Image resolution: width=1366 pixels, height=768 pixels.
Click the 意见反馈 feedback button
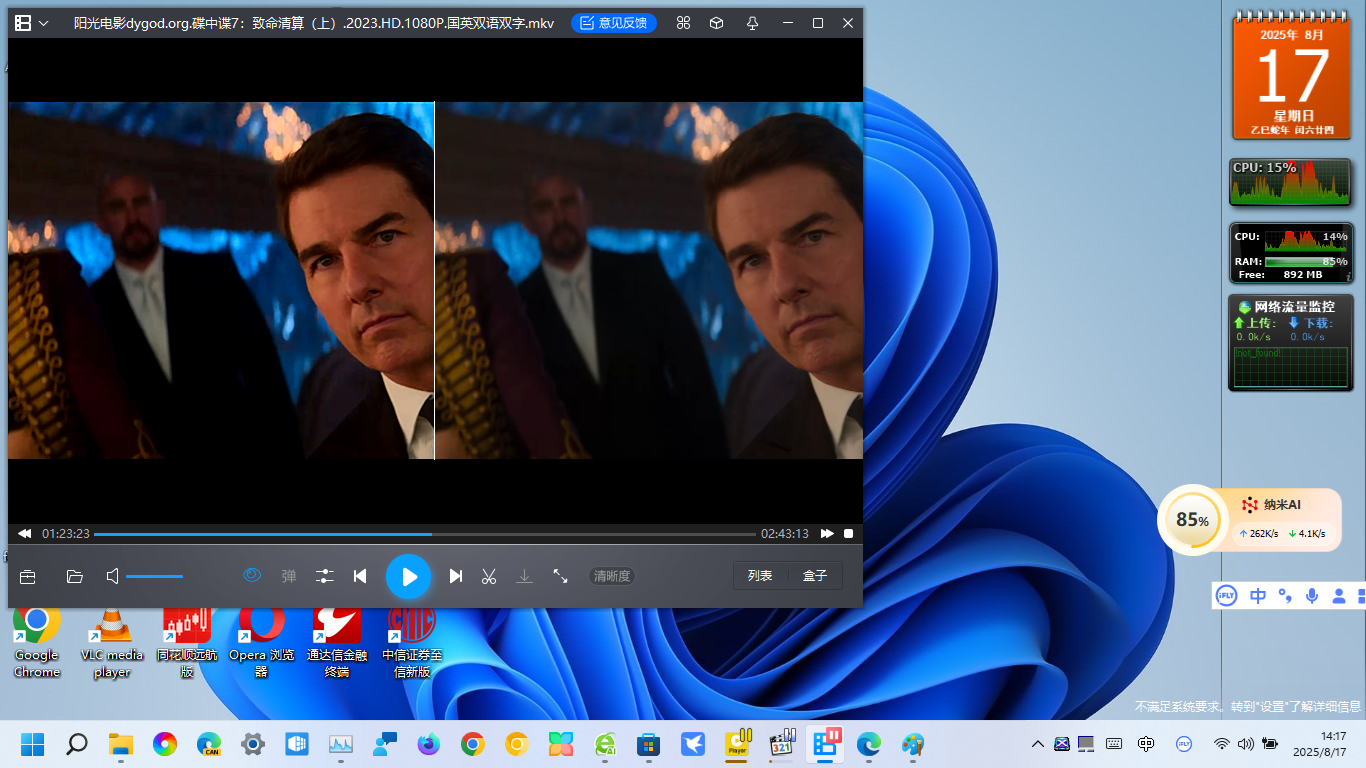pyautogui.click(x=614, y=23)
